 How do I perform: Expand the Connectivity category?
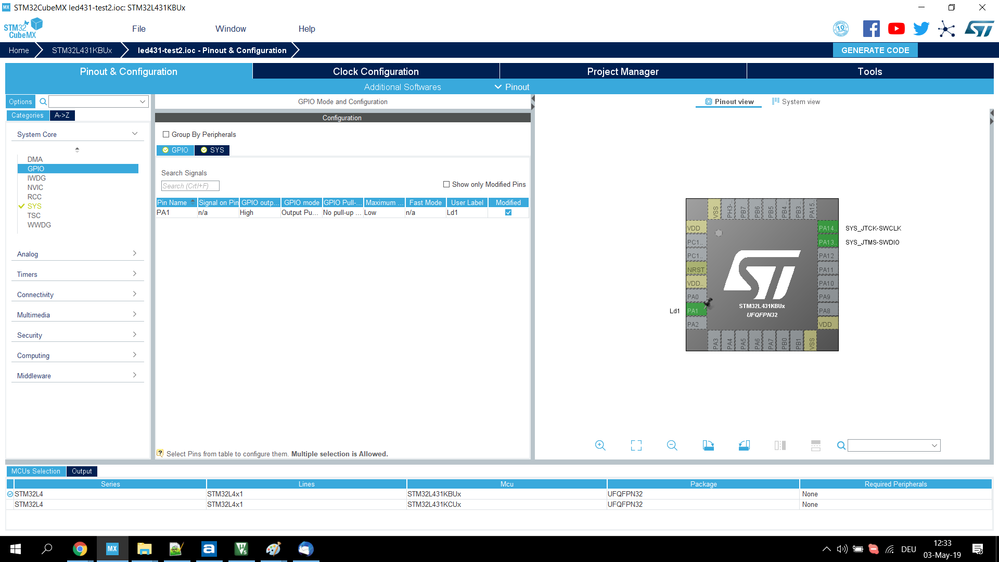(x=134, y=294)
